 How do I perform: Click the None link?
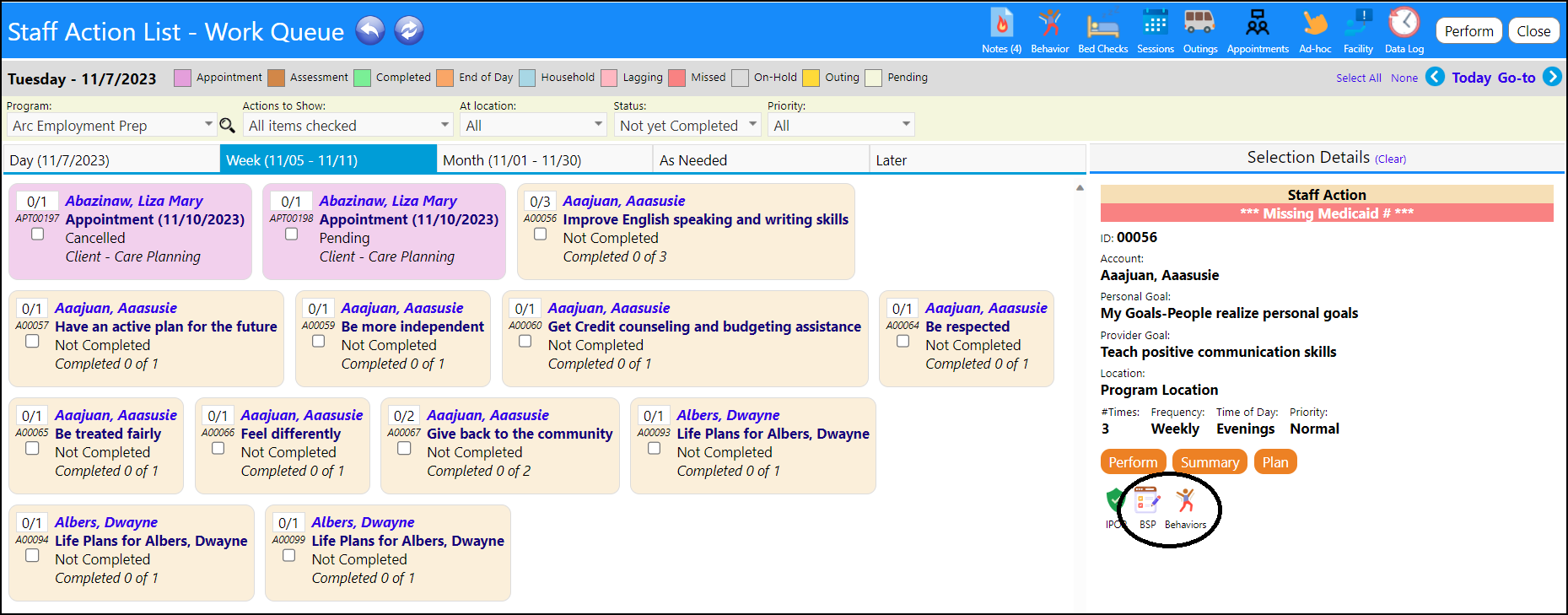[1404, 78]
